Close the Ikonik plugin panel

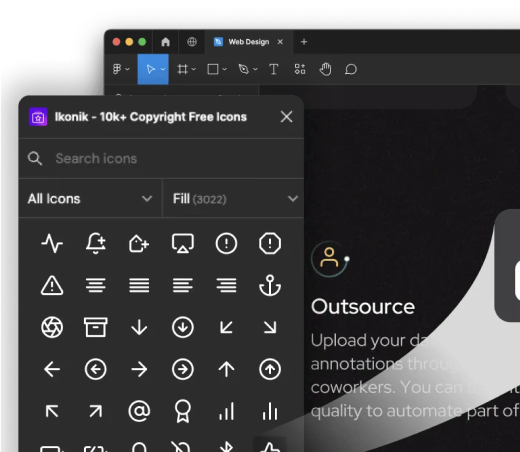tap(286, 117)
